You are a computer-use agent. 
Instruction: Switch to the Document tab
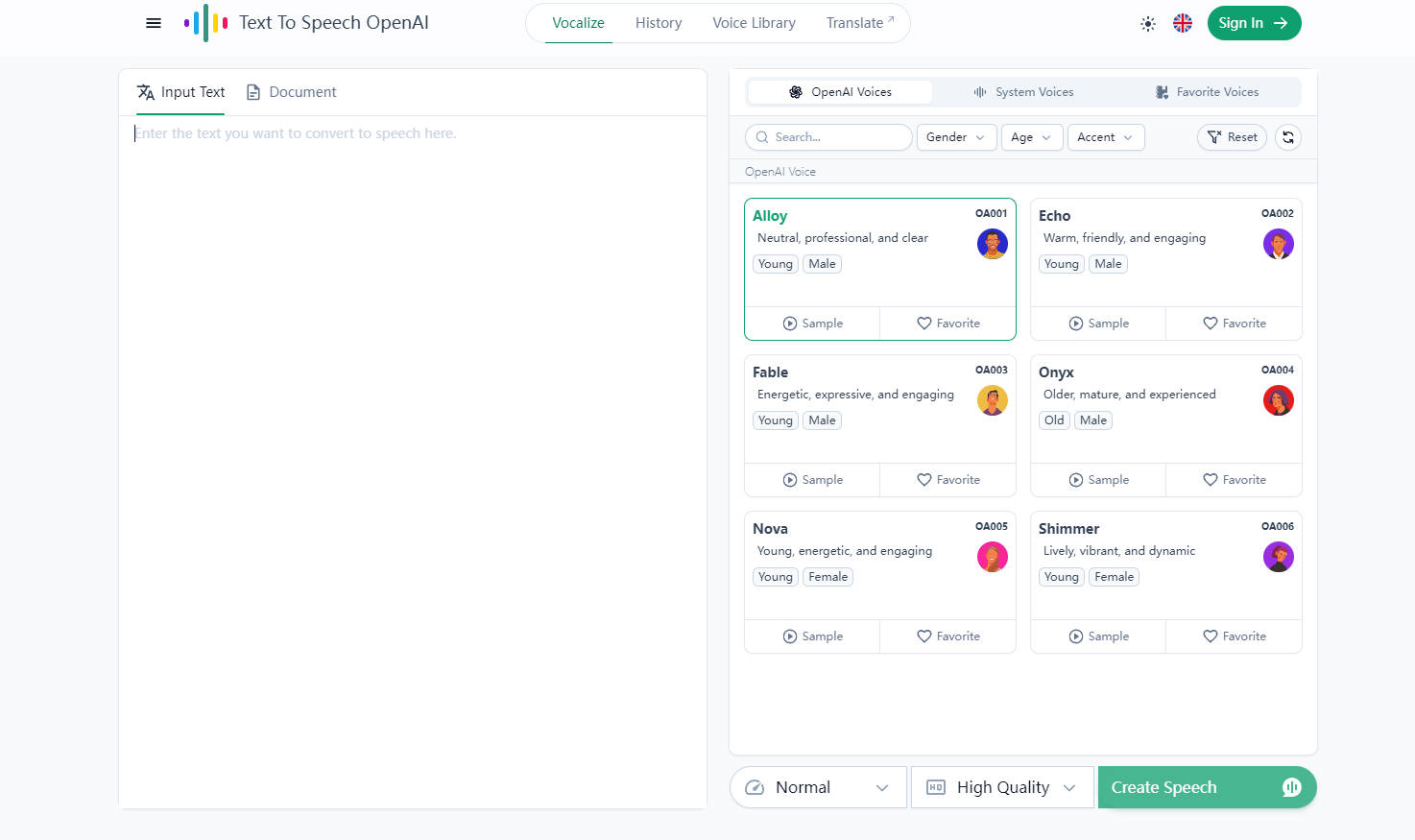(291, 91)
